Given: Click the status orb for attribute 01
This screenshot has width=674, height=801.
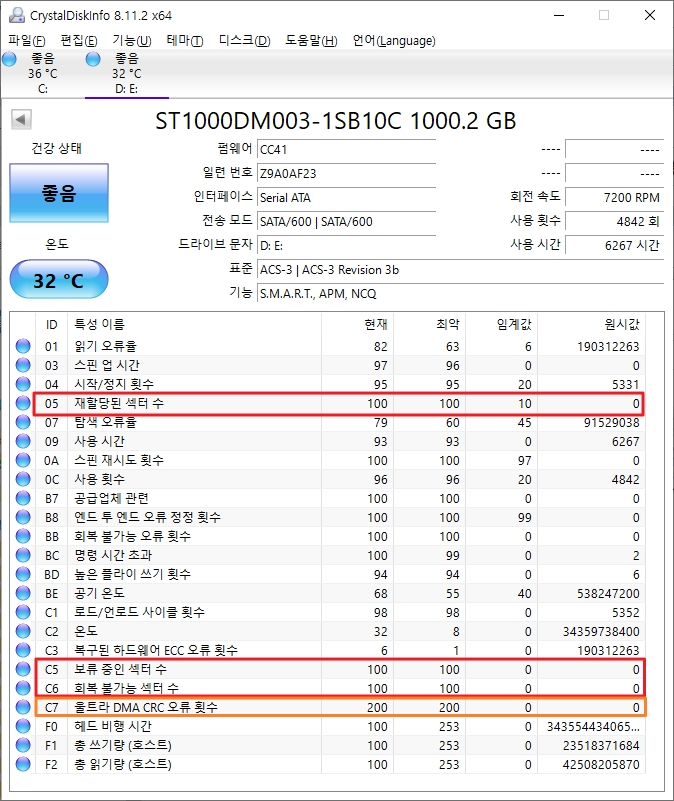Looking at the screenshot, I should coord(23,346).
